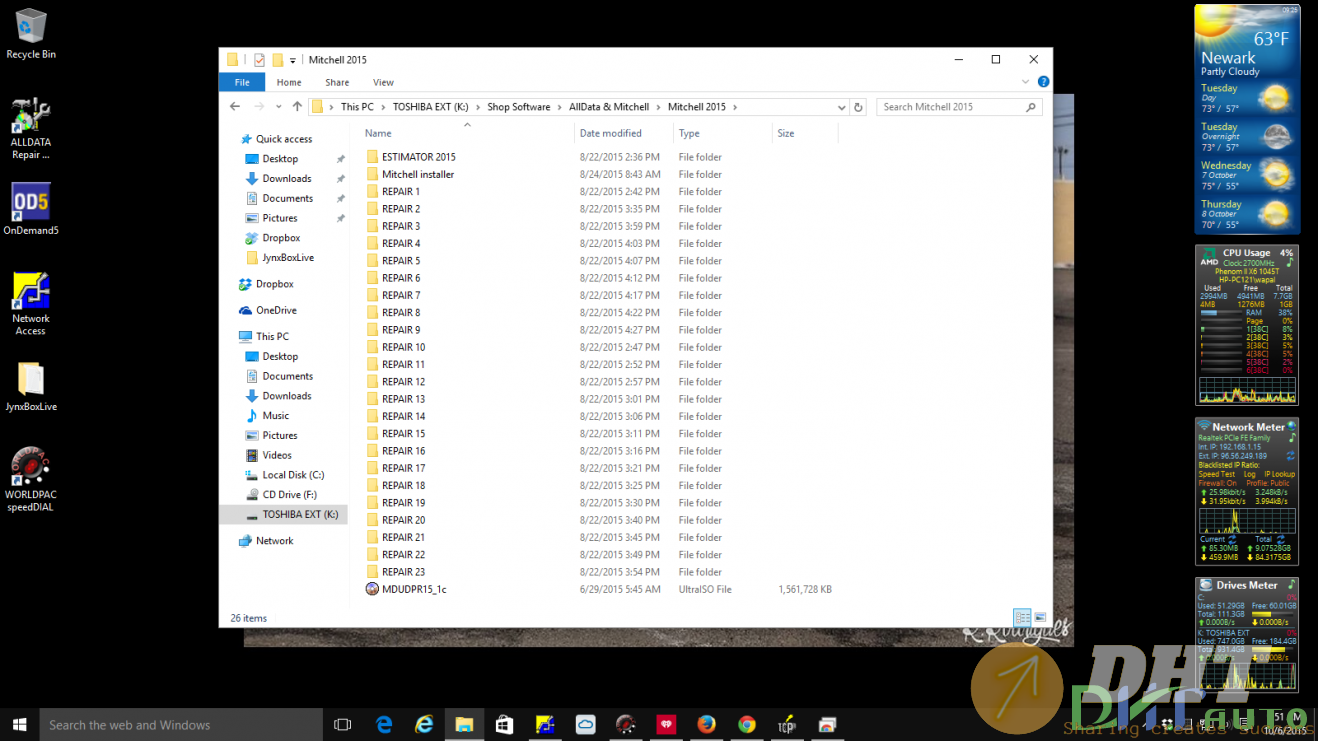This screenshot has height=741, width=1318.
Task: Click the Back navigation arrow
Action: (235, 107)
